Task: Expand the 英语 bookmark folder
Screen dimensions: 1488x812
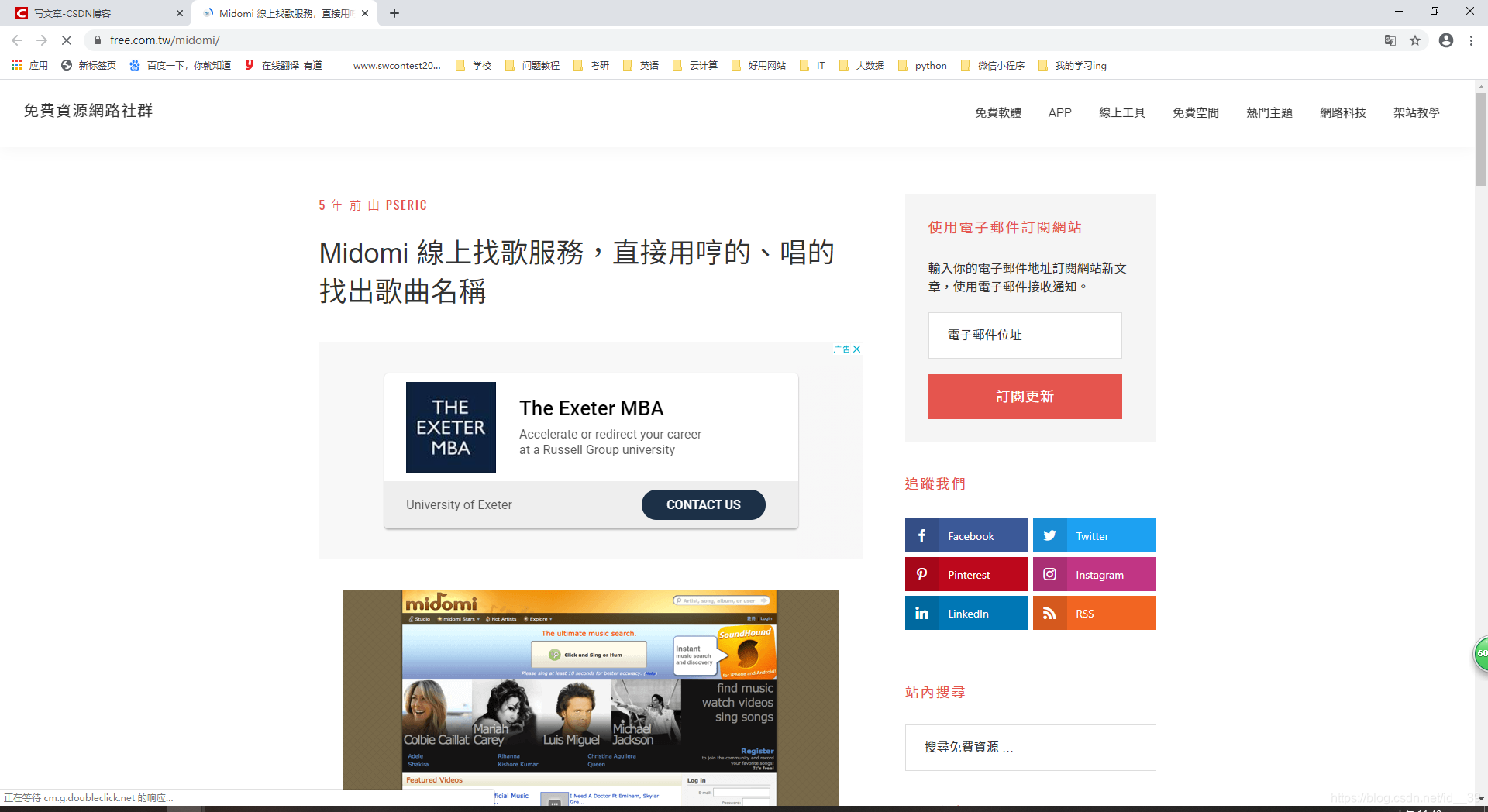Action: (x=641, y=66)
